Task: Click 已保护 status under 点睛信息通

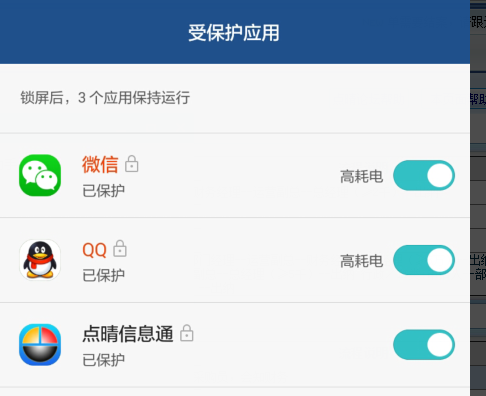Action: 103,360
